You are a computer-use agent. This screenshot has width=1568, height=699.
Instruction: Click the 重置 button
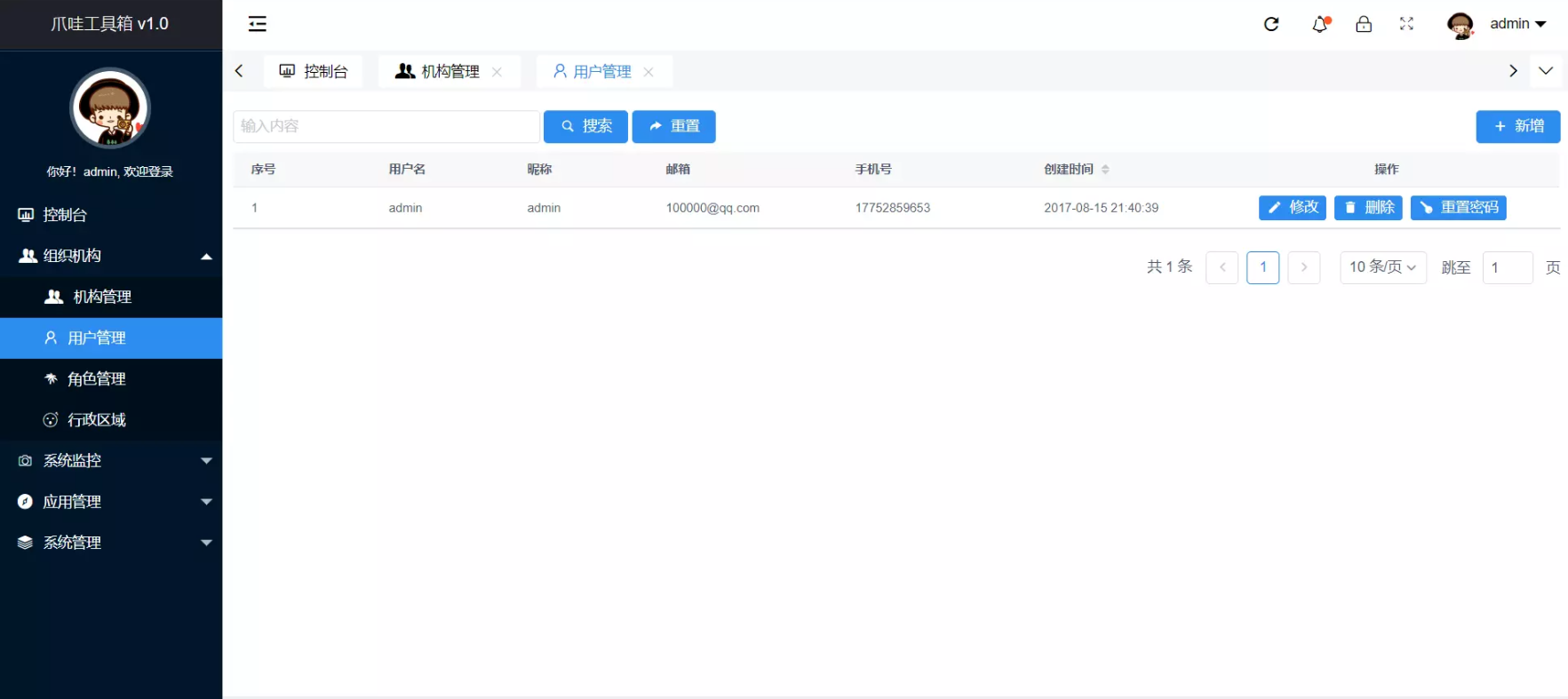pos(674,126)
